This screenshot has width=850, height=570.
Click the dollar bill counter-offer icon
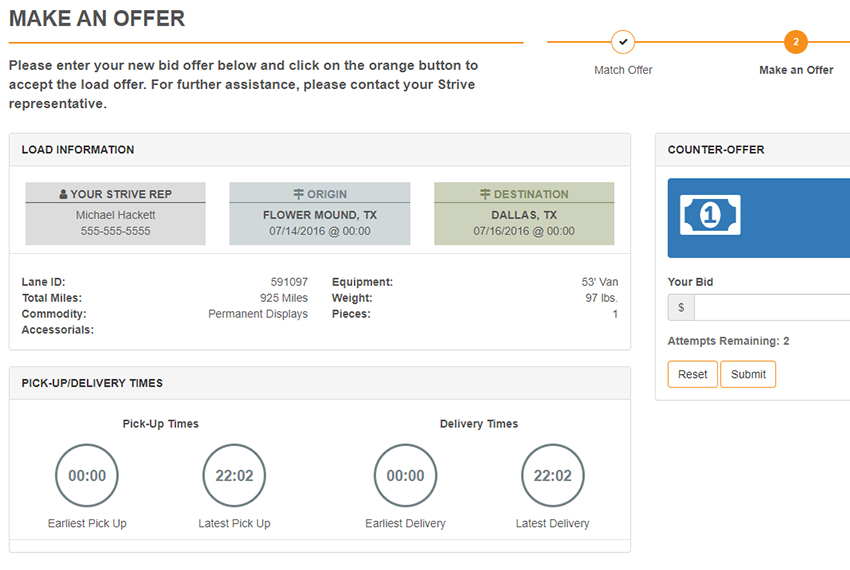(710, 215)
